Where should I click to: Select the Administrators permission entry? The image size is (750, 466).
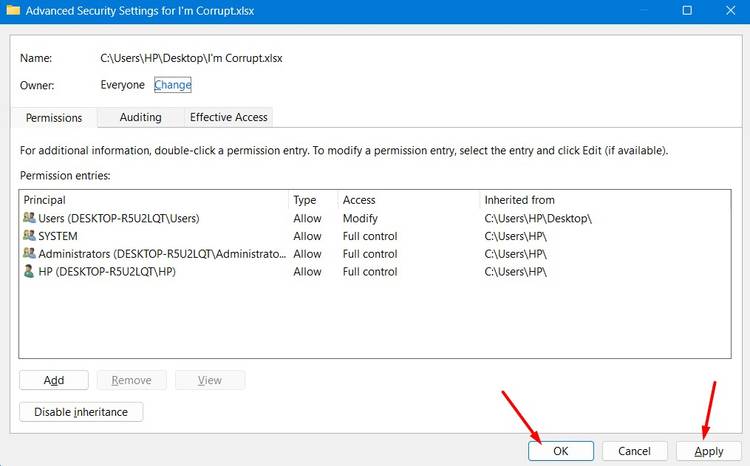point(375,254)
